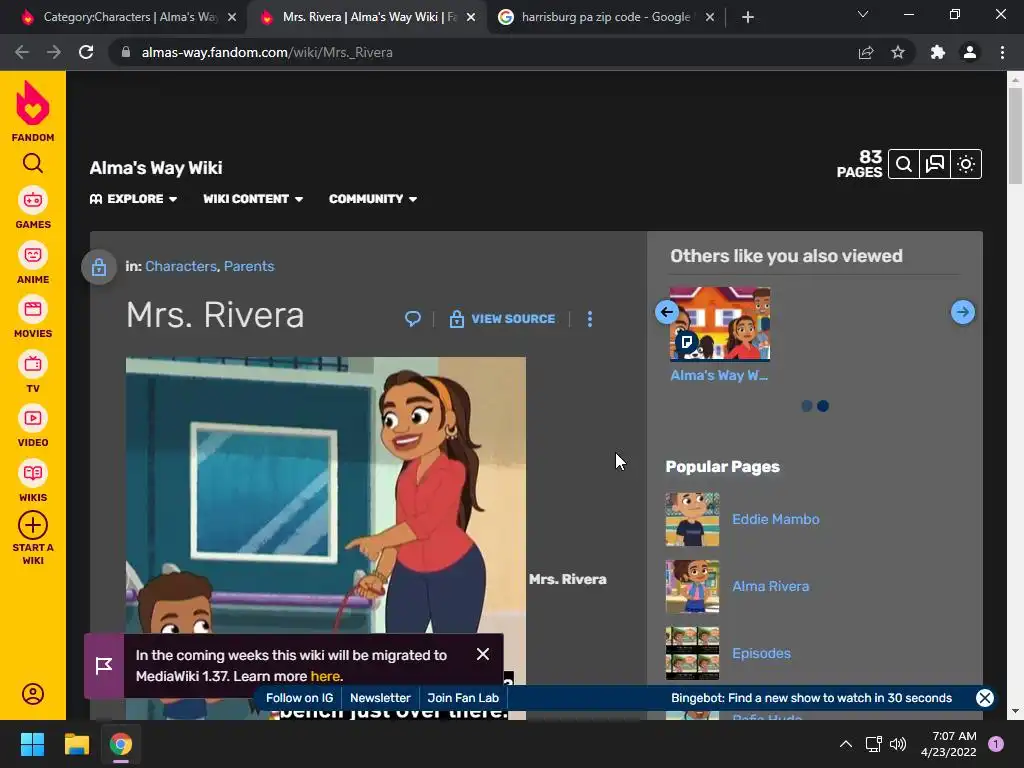Go to the Video section

(33, 426)
